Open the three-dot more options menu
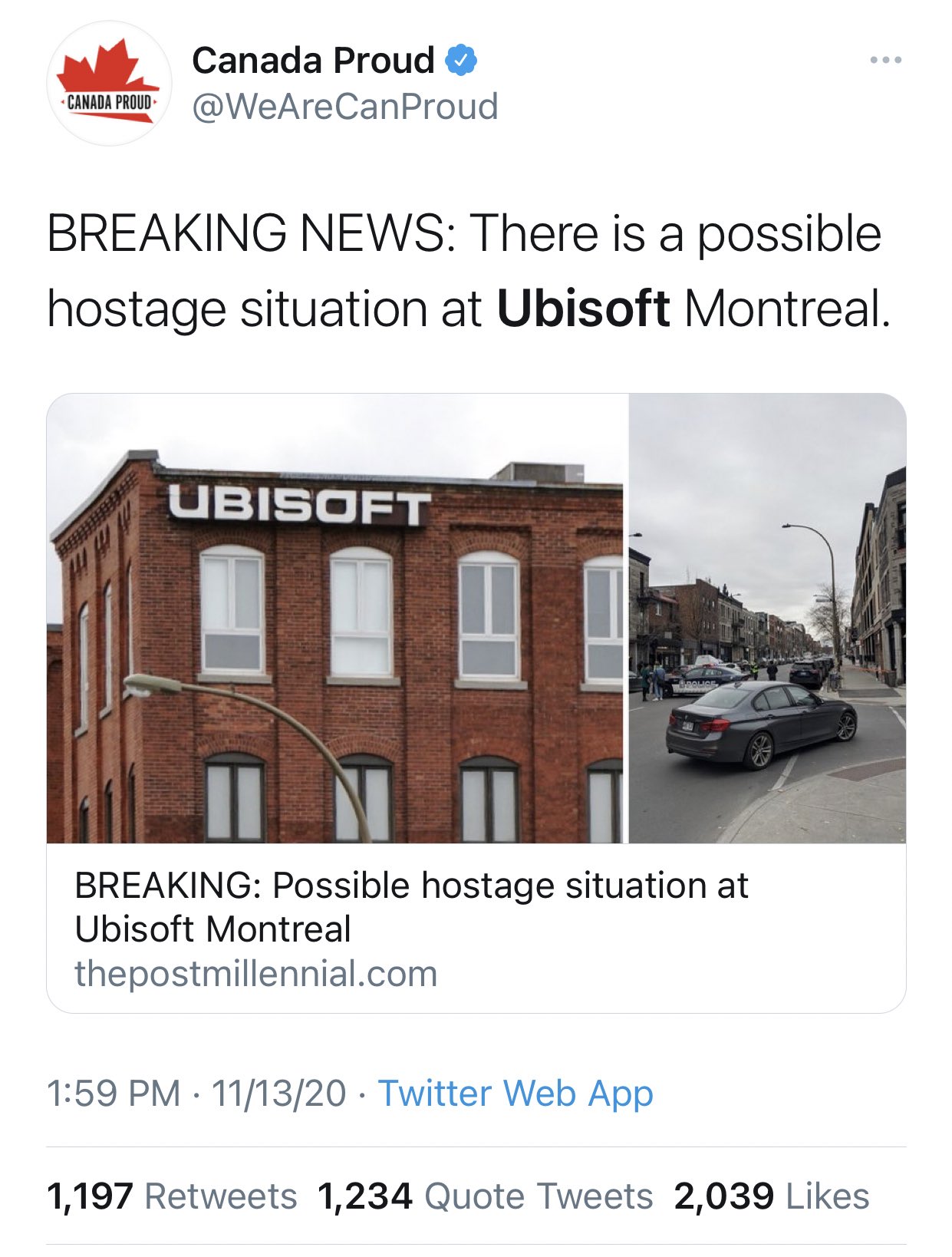This screenshot has height=1257, width=952. (885, 60)
